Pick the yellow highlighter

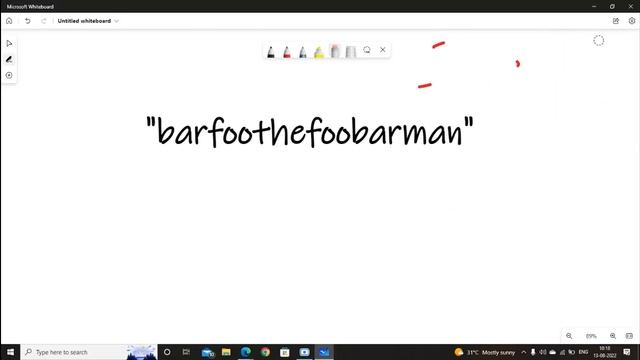[x=319, y=51]
